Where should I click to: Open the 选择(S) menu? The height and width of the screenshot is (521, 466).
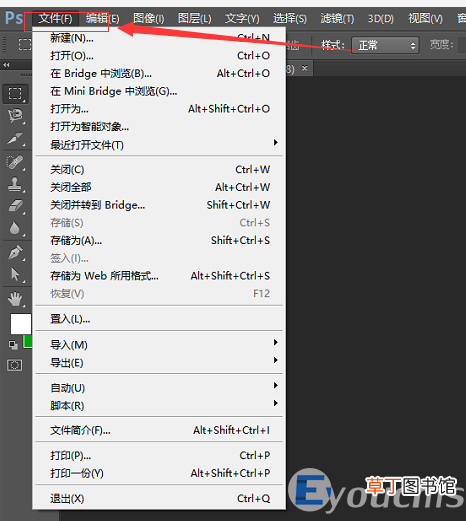(x=290, y=18)
